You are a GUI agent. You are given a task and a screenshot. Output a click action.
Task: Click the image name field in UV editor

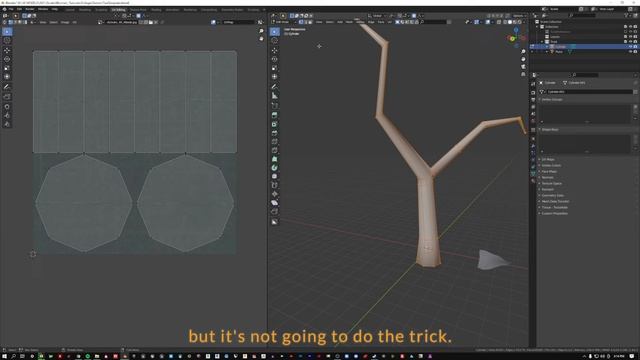(x=121, y=22)
